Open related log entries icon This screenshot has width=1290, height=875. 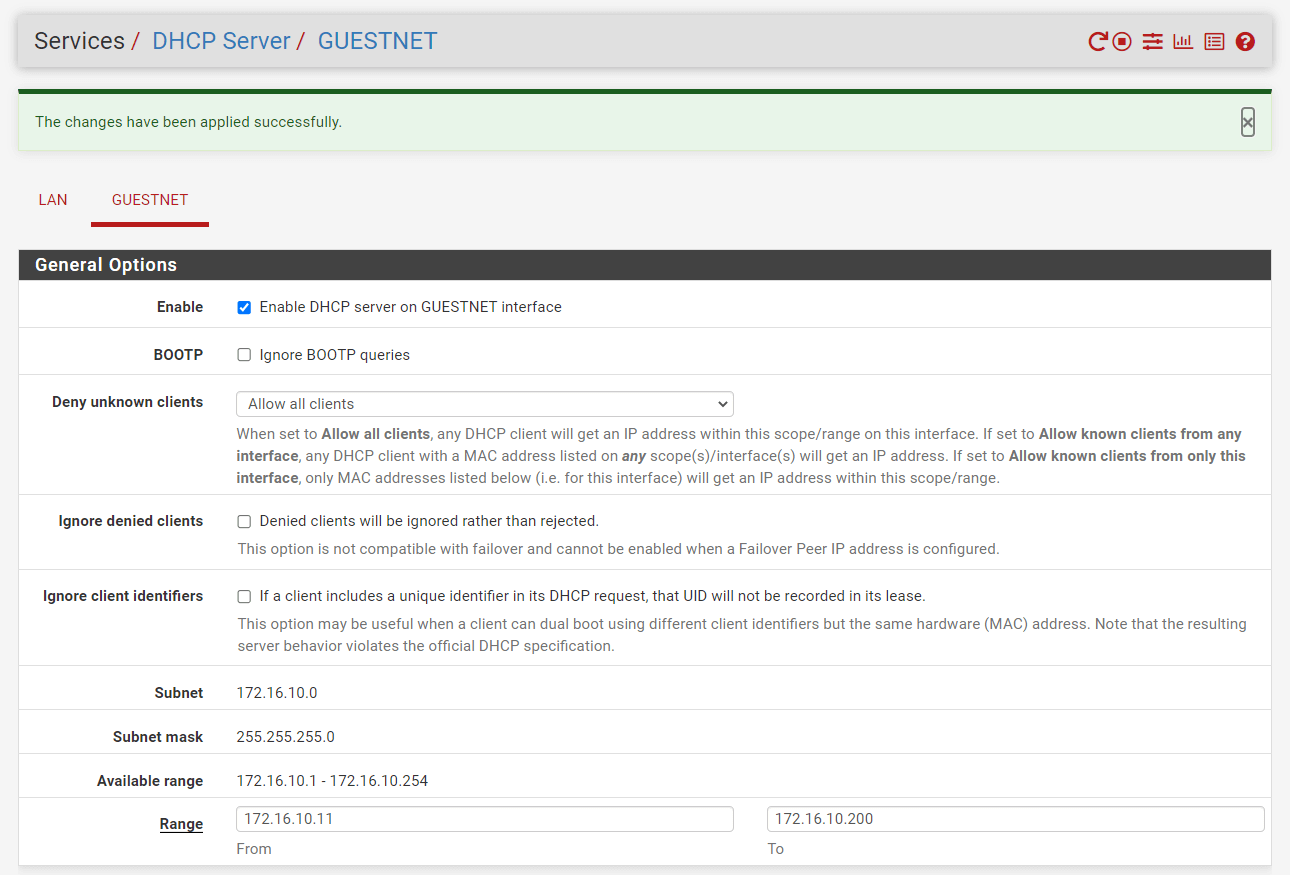[x=1214, y=41]
